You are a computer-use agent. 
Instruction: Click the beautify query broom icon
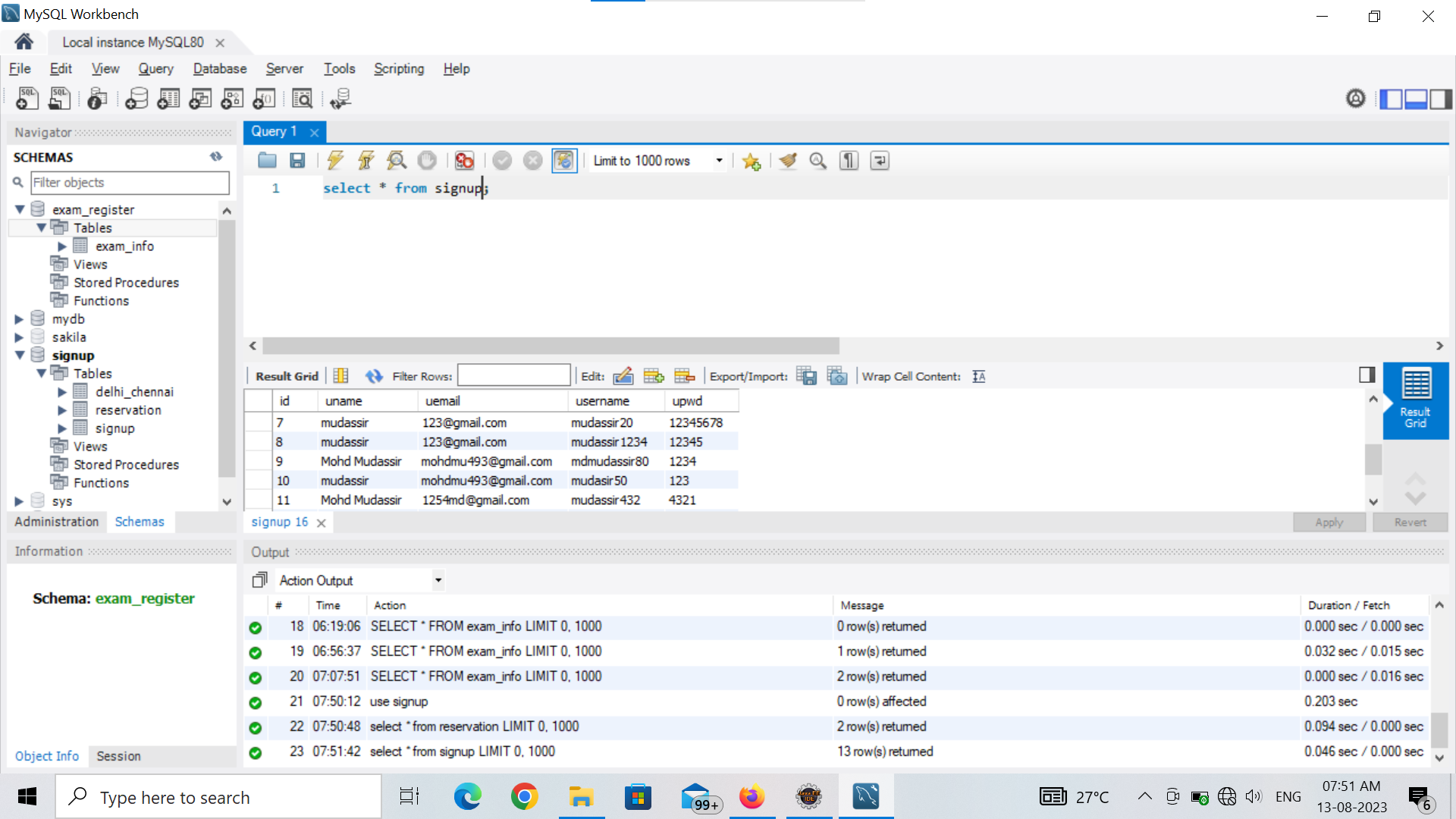(x=788, y=160)
